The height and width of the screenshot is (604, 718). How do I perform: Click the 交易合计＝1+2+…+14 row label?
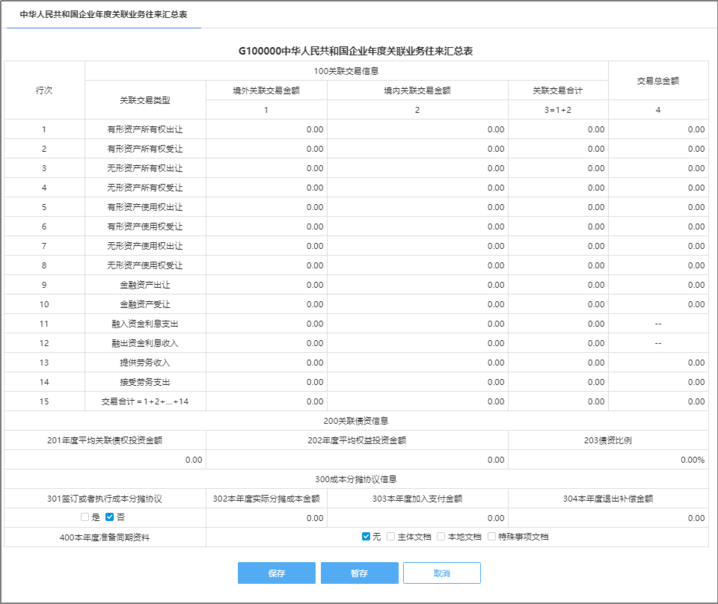pyautogui.click(x=145, y=402)
